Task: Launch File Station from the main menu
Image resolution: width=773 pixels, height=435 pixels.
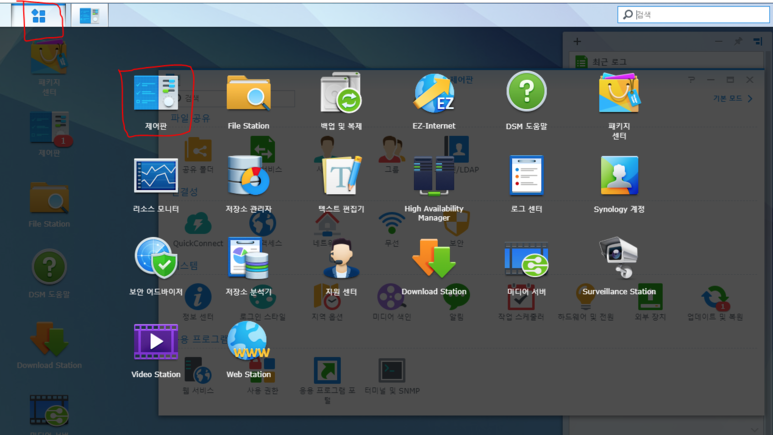Action: point(248,102)
